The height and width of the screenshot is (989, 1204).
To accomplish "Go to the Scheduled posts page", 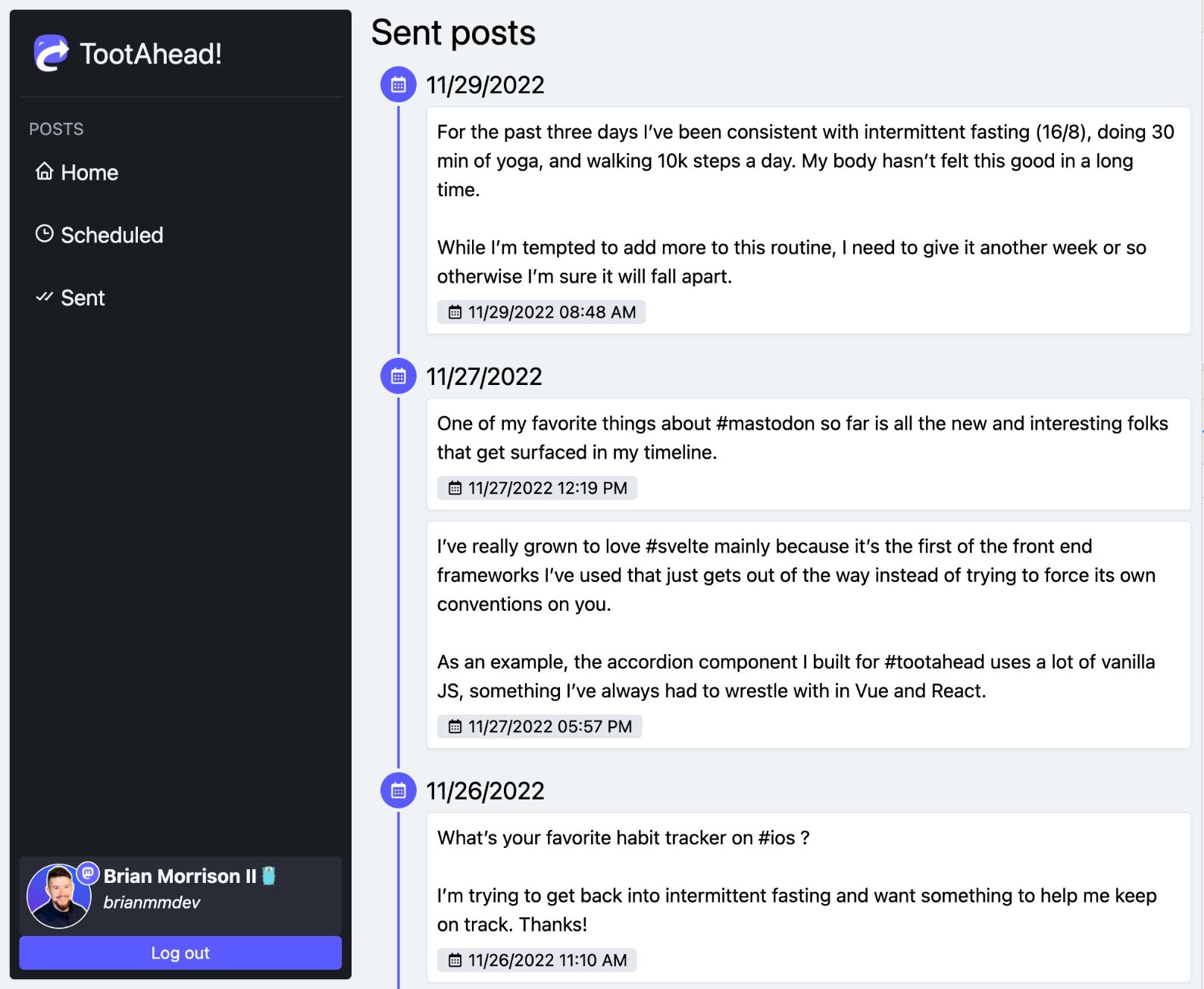I will tap(111, 235).
